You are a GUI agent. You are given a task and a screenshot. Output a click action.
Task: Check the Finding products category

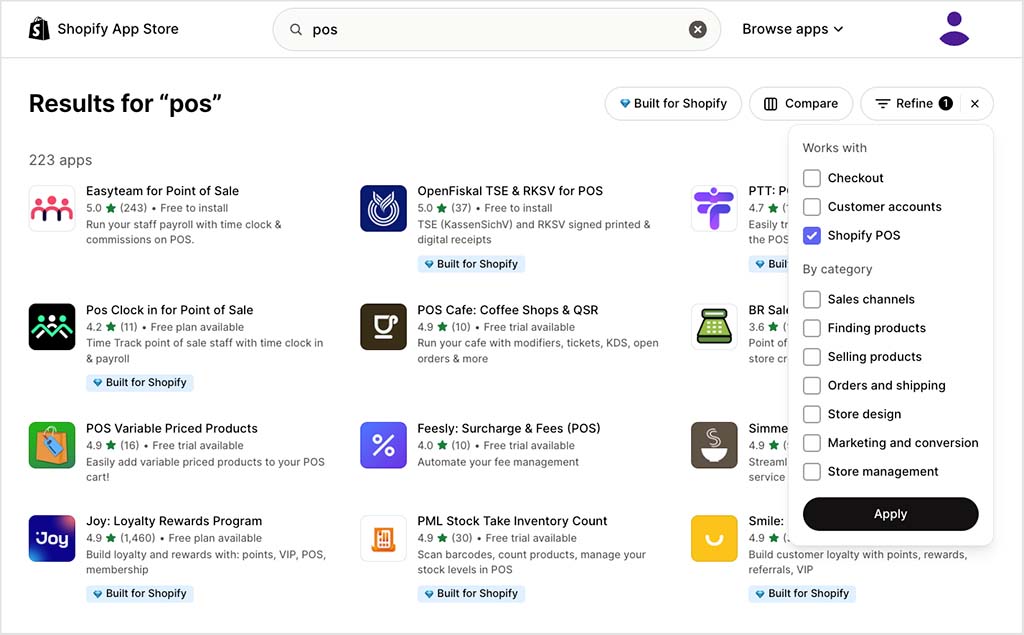tap(812, 328)
